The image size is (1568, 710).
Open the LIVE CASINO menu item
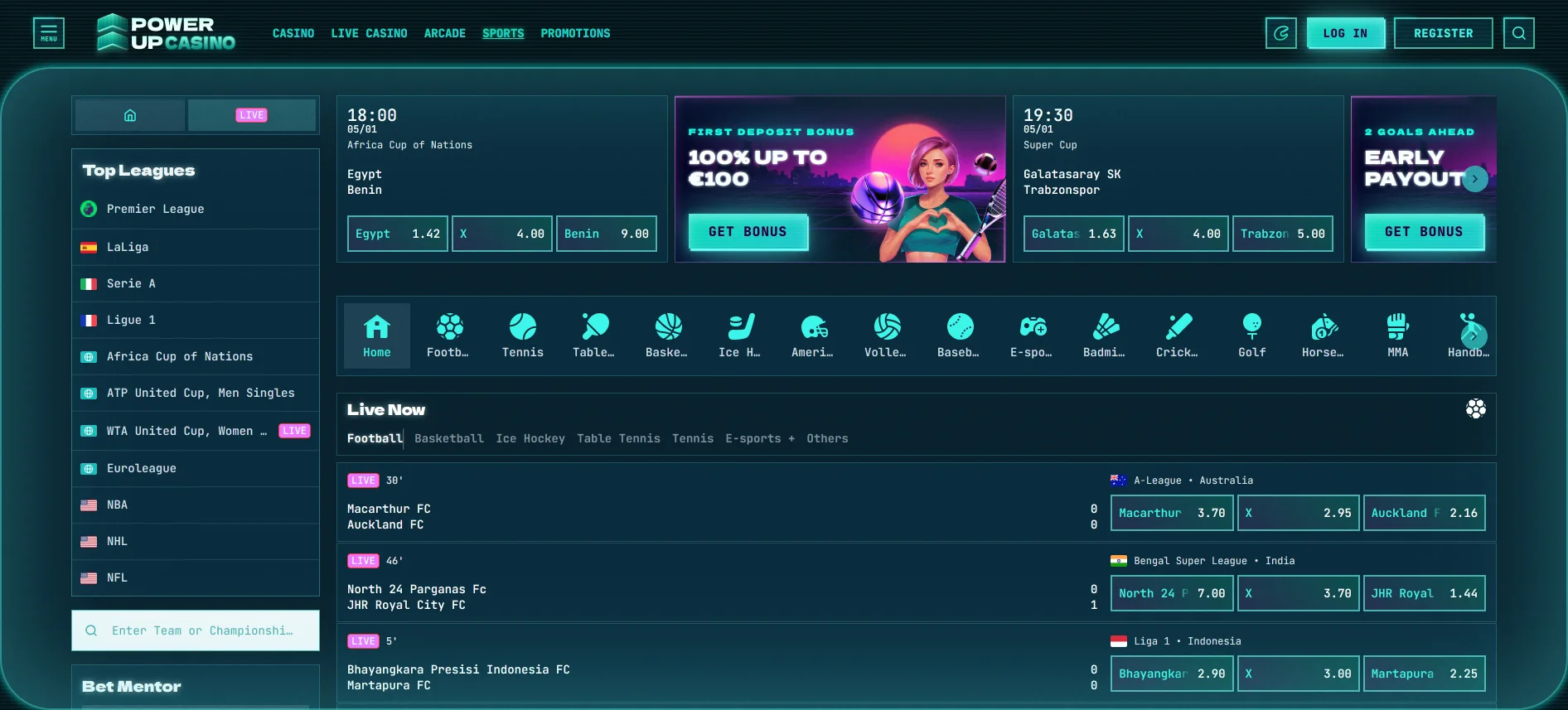click(369, 33)
